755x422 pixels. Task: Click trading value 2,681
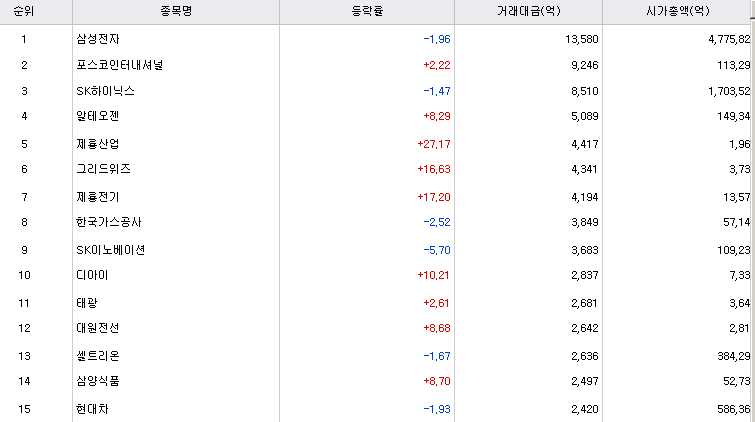[x=584, y=303]
